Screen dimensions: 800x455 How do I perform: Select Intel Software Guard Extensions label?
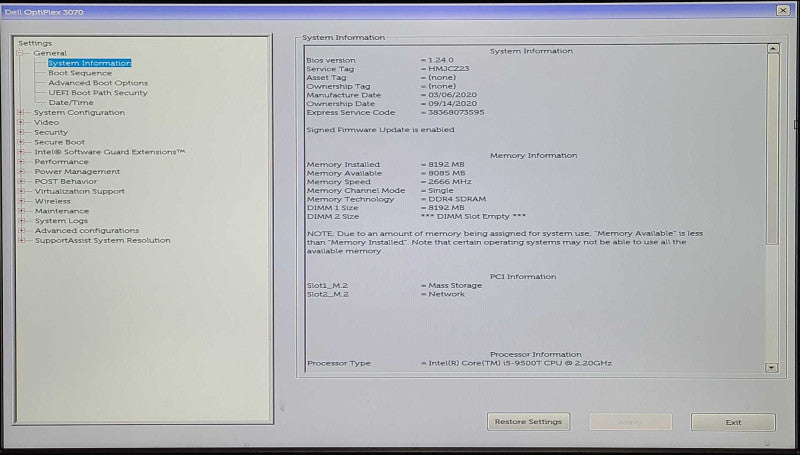pyautogui.click(x=110, y=152)
